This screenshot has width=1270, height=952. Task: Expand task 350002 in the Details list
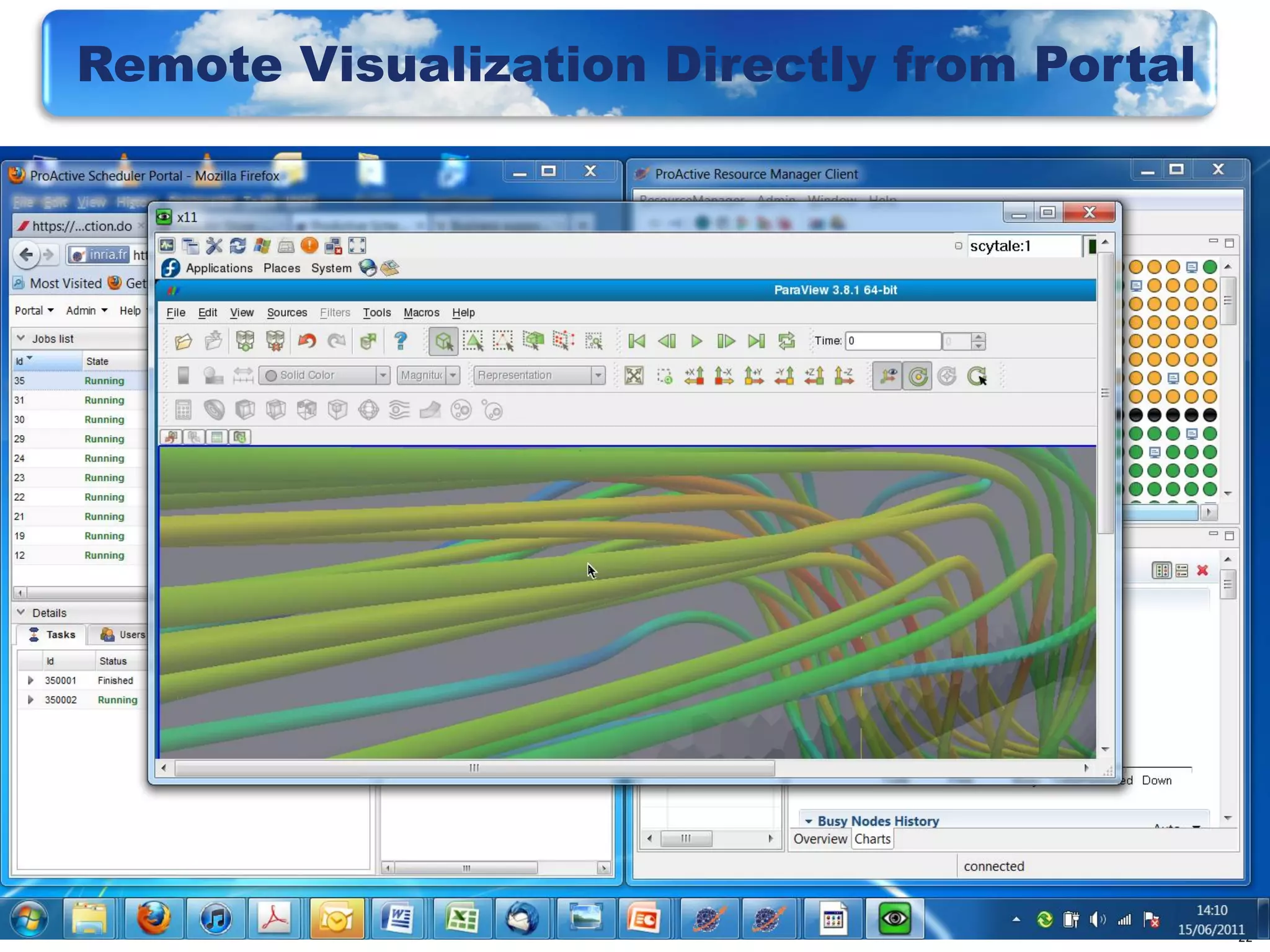coord(30,700)
